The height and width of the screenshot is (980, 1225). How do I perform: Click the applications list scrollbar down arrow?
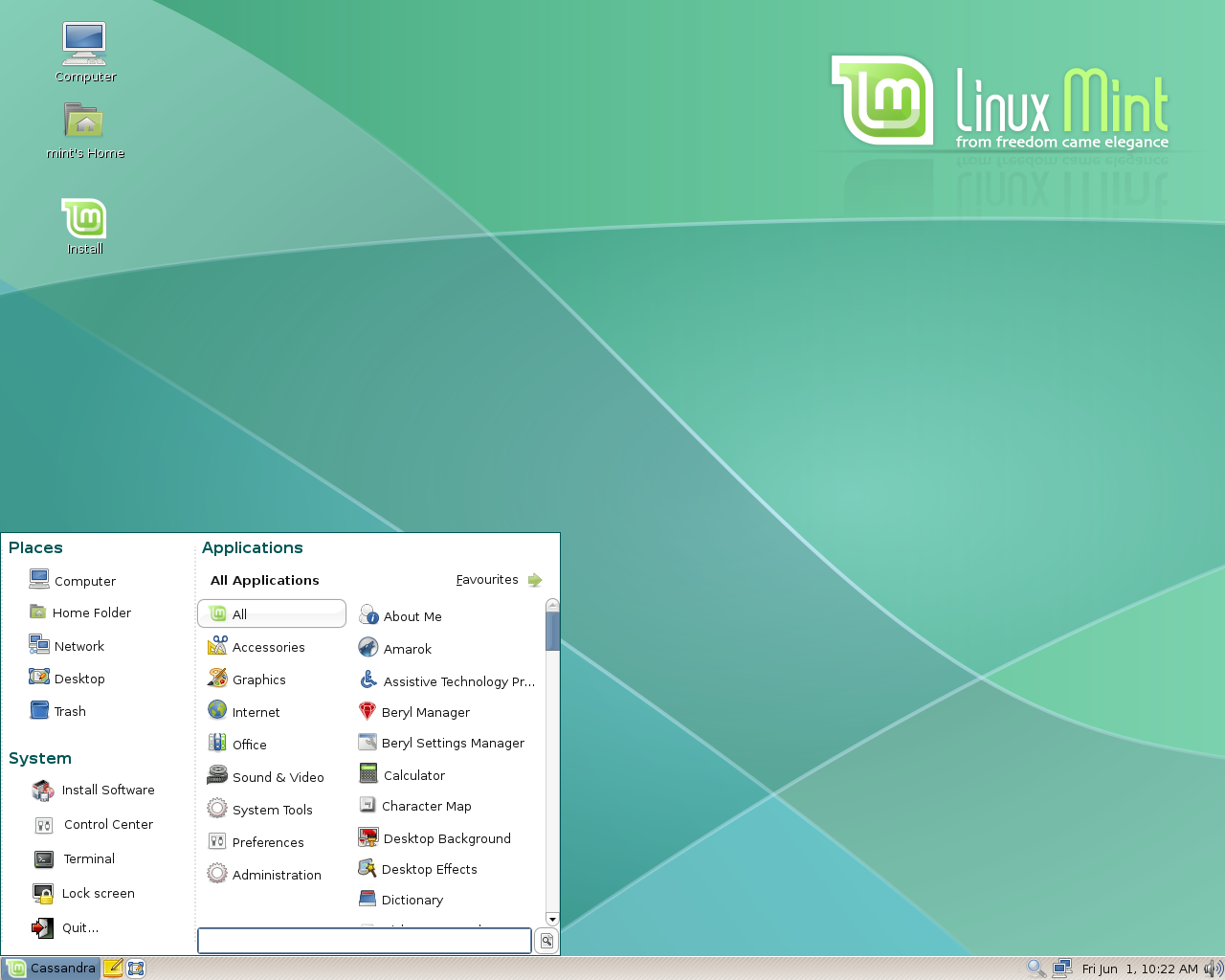[552, 920]
